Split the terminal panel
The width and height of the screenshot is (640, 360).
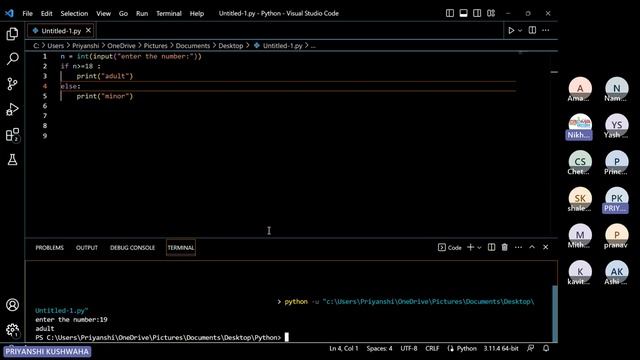[491, 247]
